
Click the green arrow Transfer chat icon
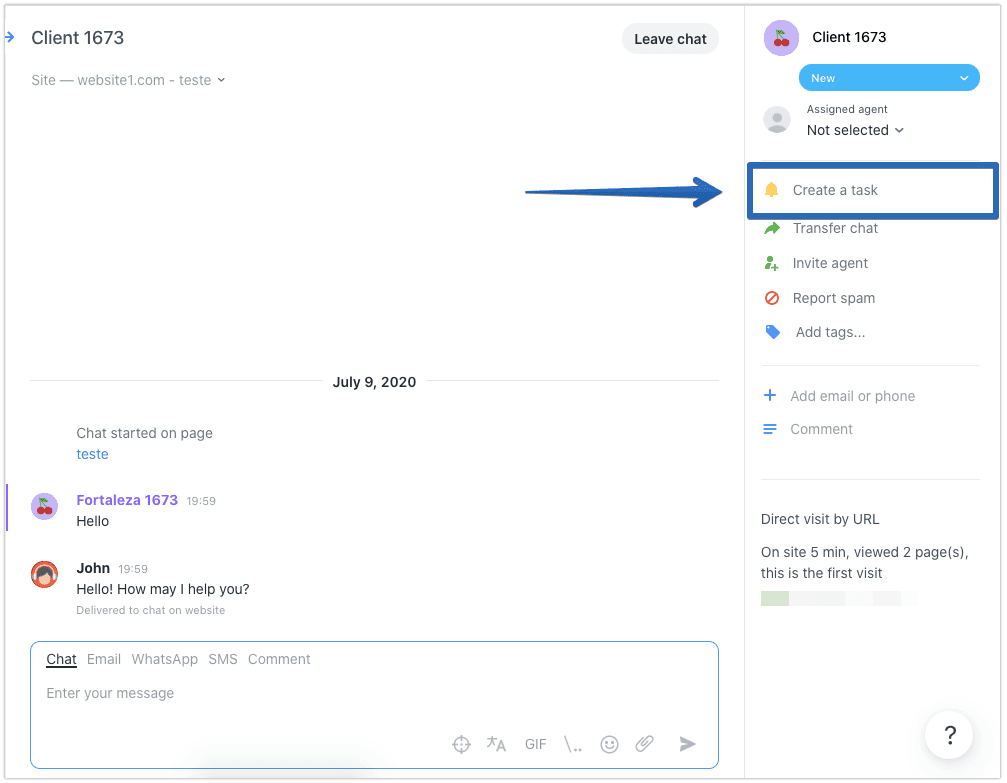tap(772, 228)
